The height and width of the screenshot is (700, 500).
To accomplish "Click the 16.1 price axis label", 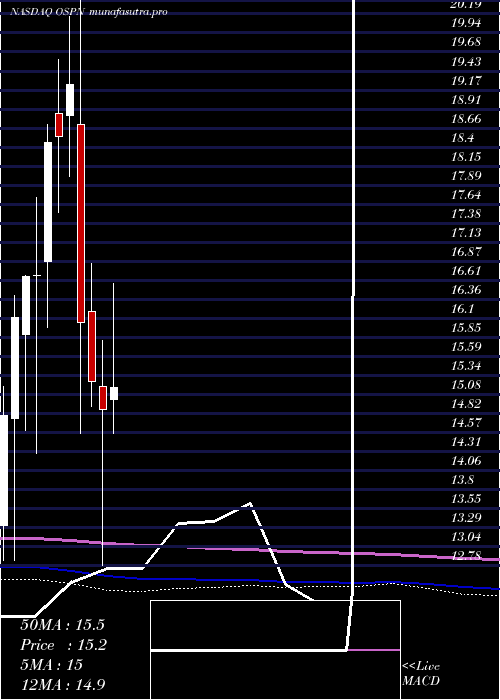I will pos(462,309).
